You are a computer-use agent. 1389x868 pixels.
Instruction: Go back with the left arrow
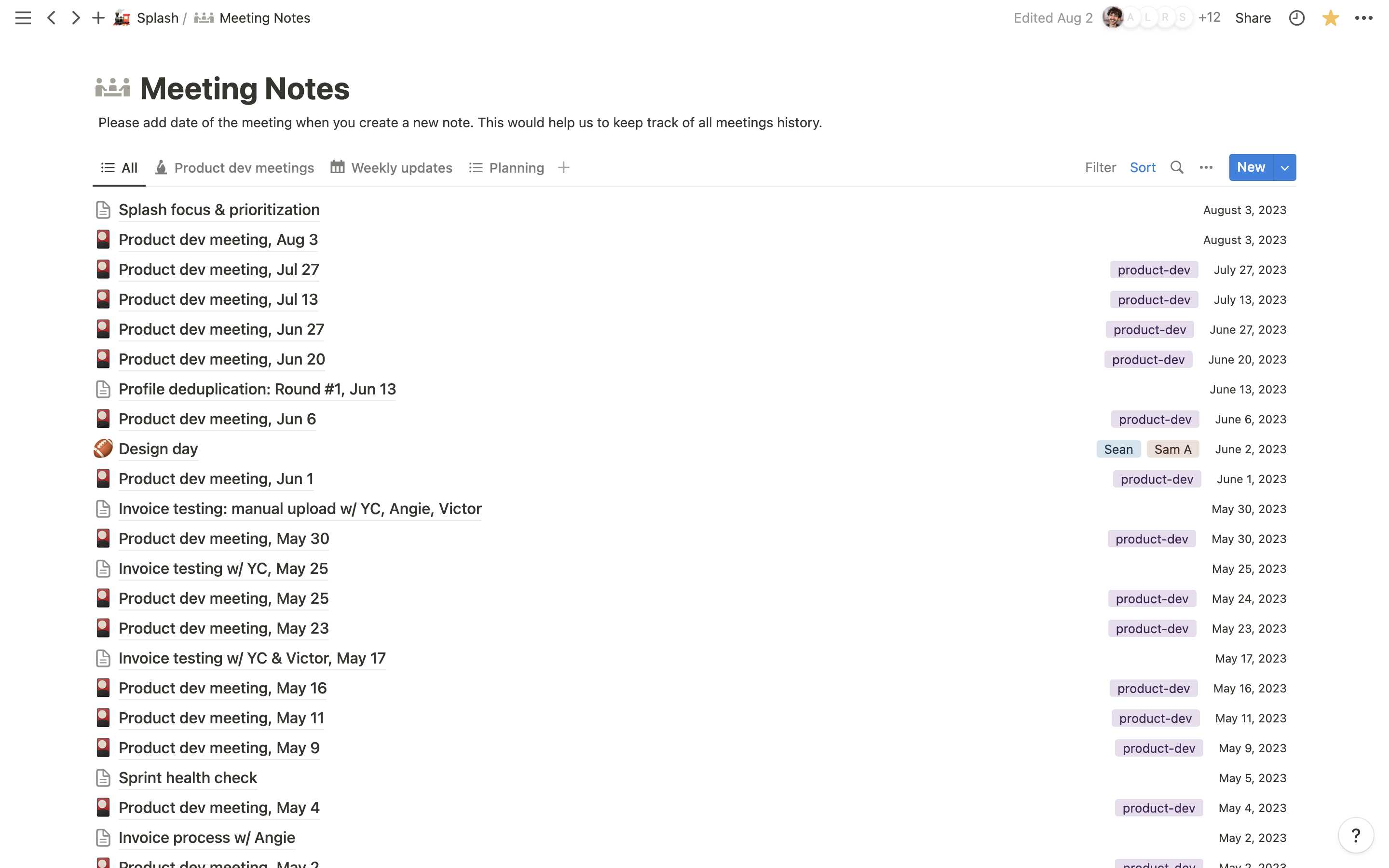point(52,18)
